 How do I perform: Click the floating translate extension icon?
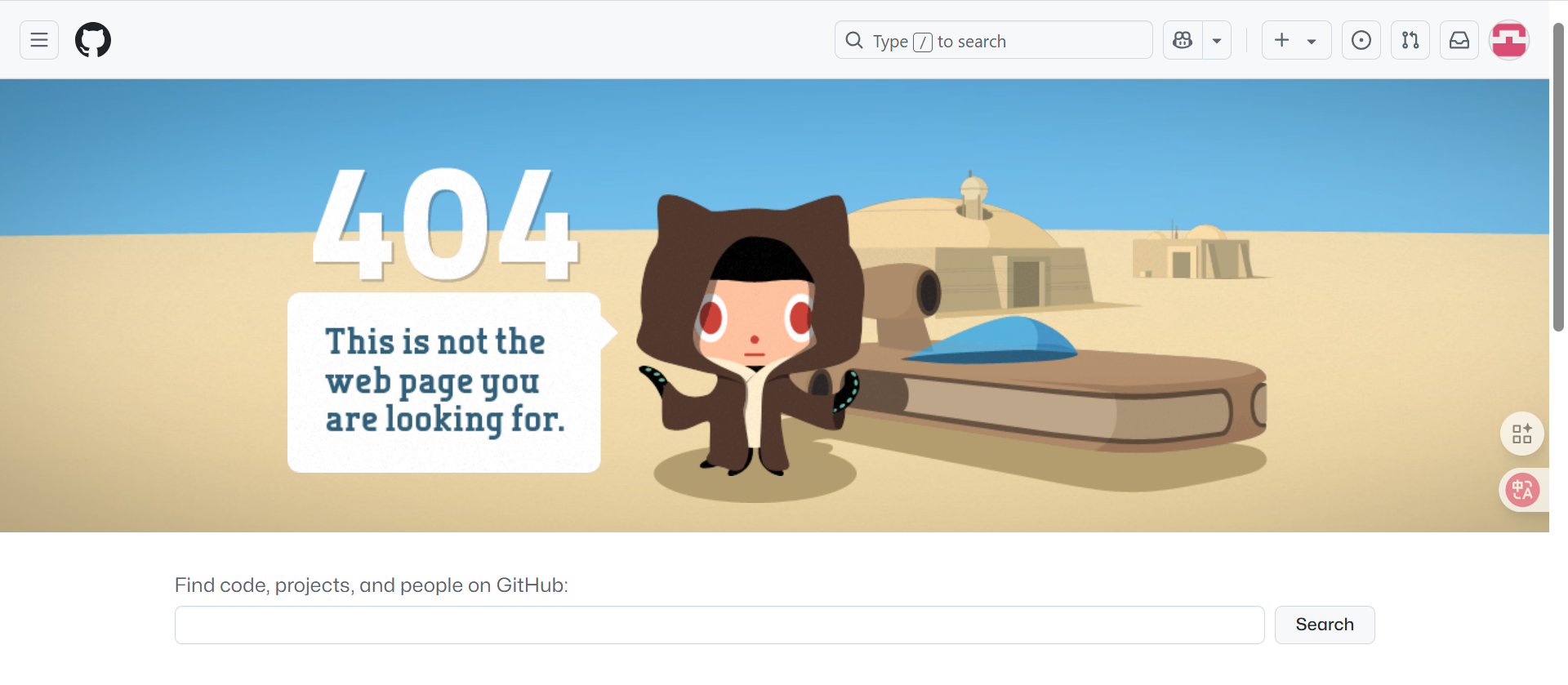1523,490
